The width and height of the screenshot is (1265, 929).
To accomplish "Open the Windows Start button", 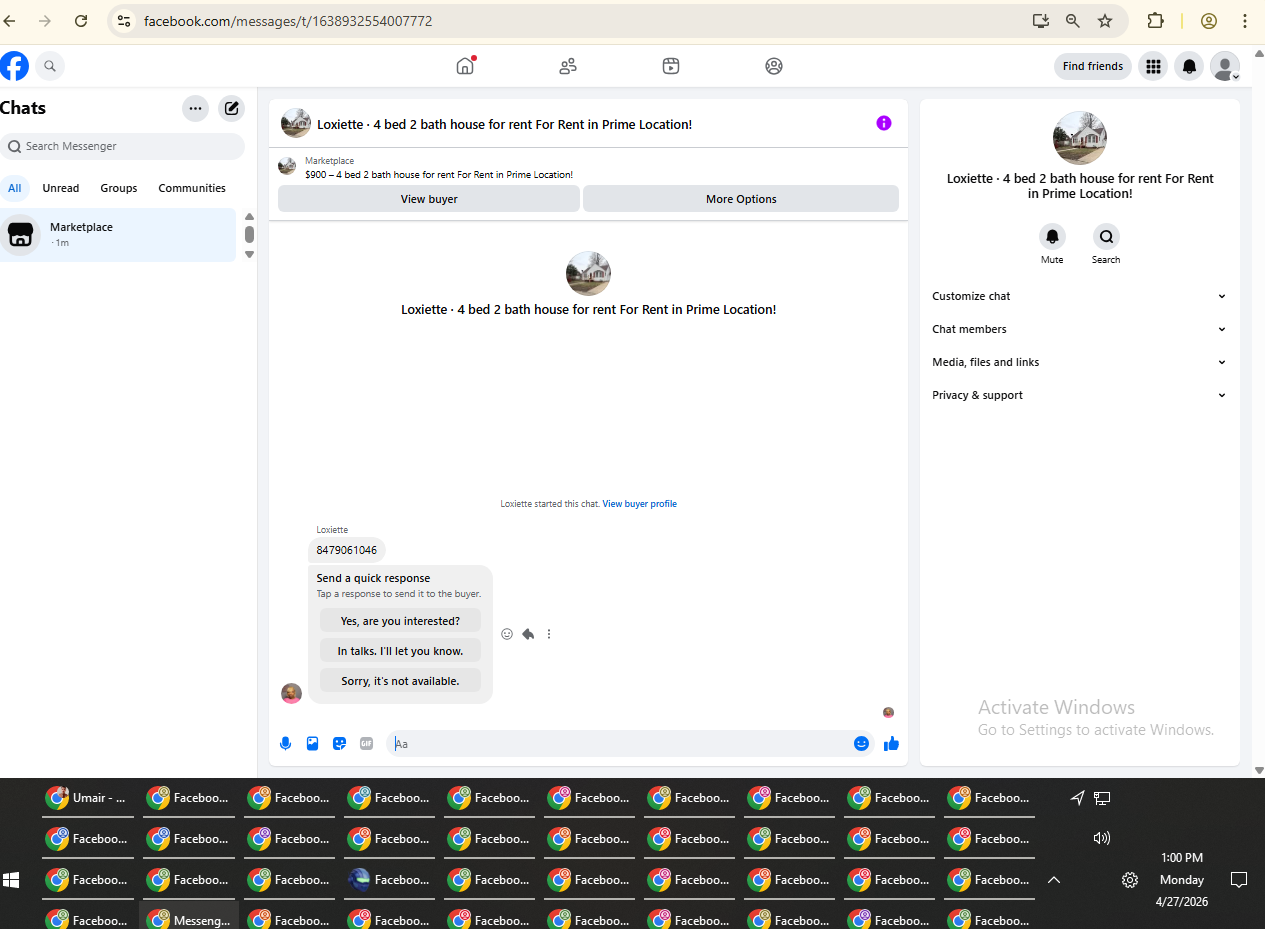I will (x=12, y=880).
